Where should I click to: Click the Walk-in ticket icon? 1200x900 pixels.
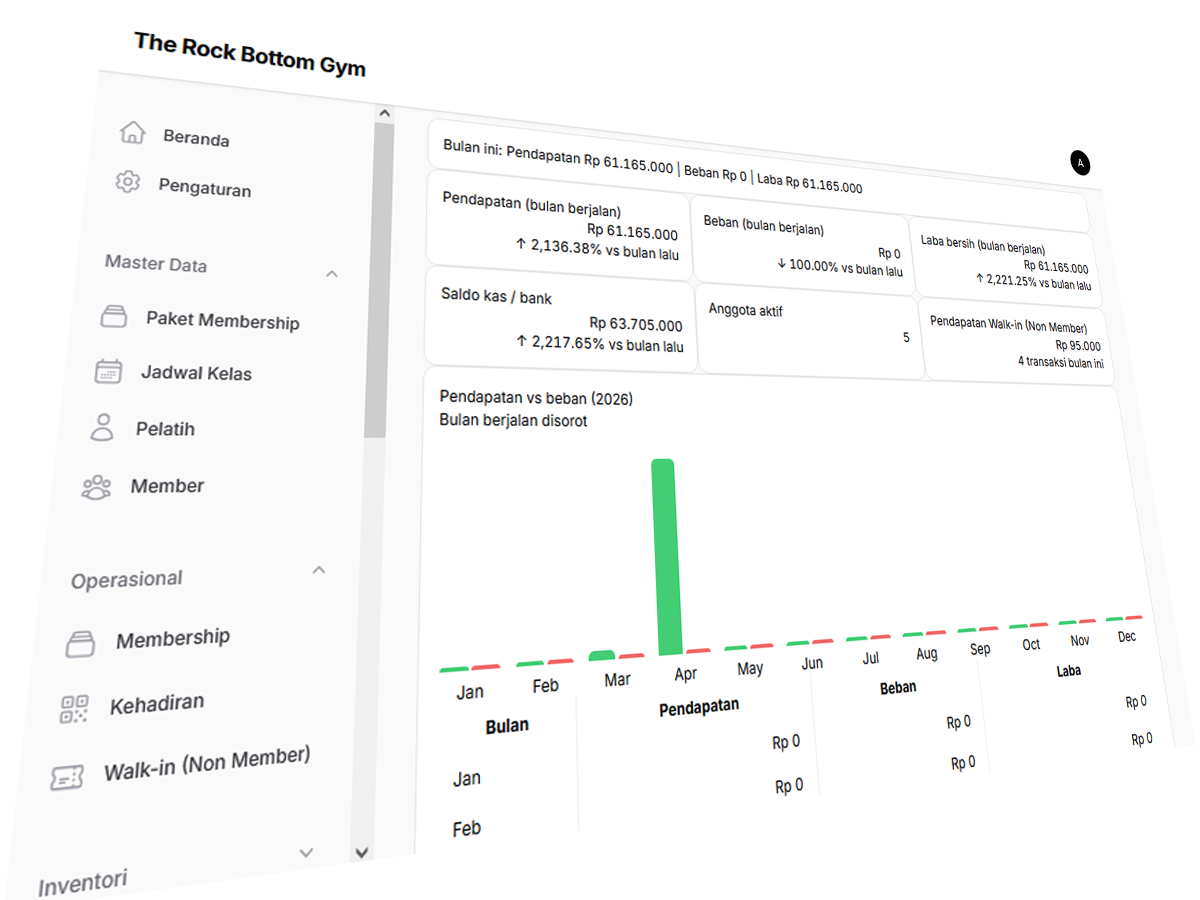tap(67, 777)
